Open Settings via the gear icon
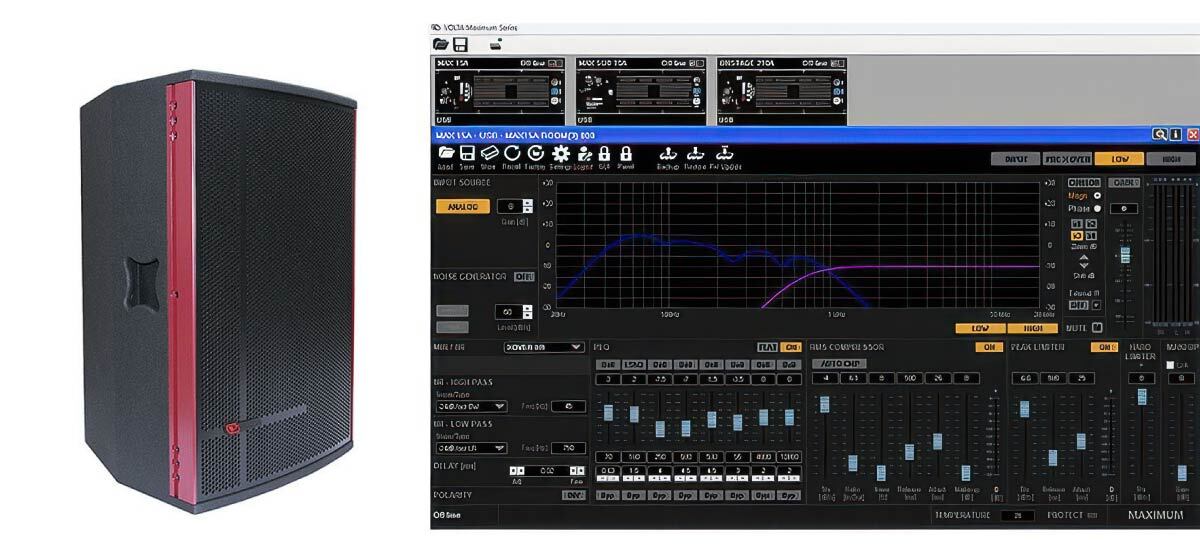 coord(560,153)
